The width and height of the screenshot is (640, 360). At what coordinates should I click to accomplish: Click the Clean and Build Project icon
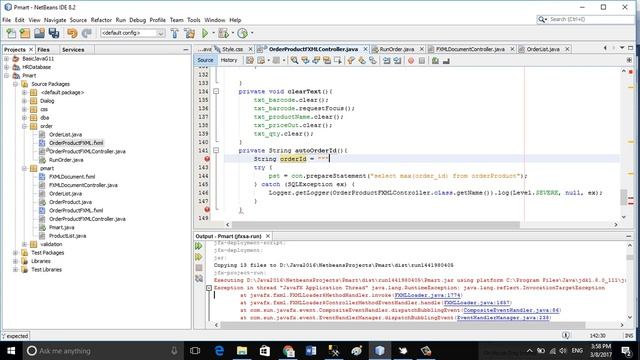tap(189, 33)
